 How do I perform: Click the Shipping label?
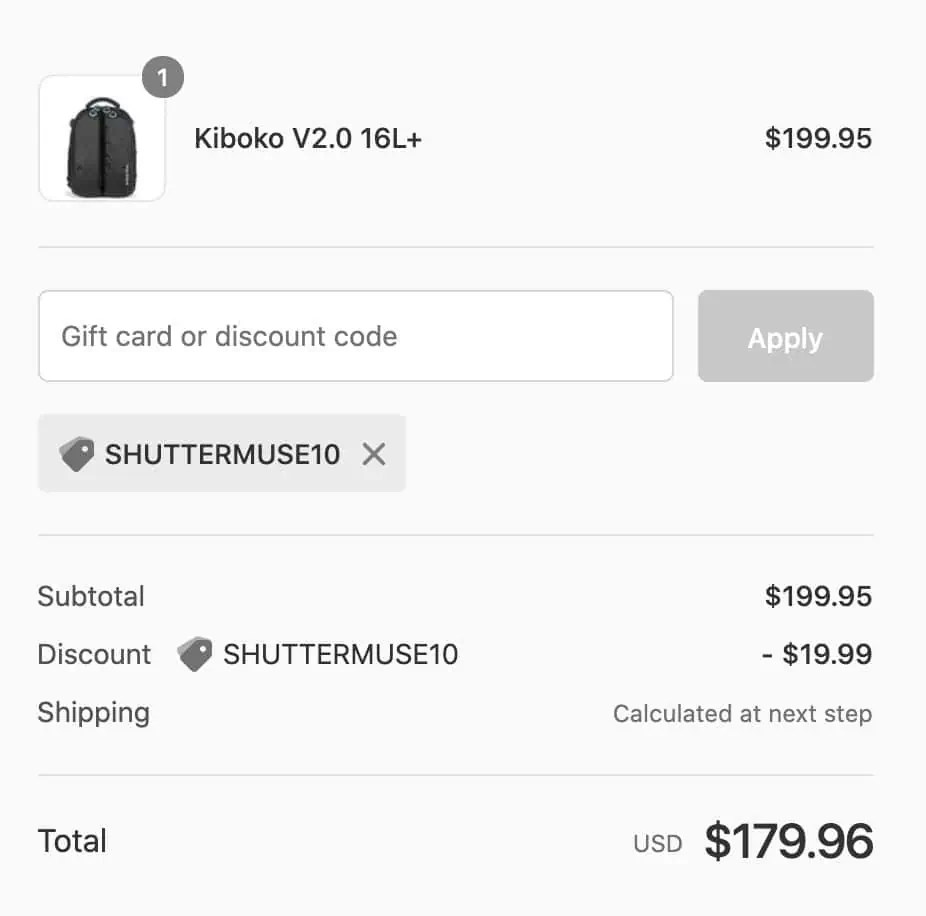[x=93, y=712]
